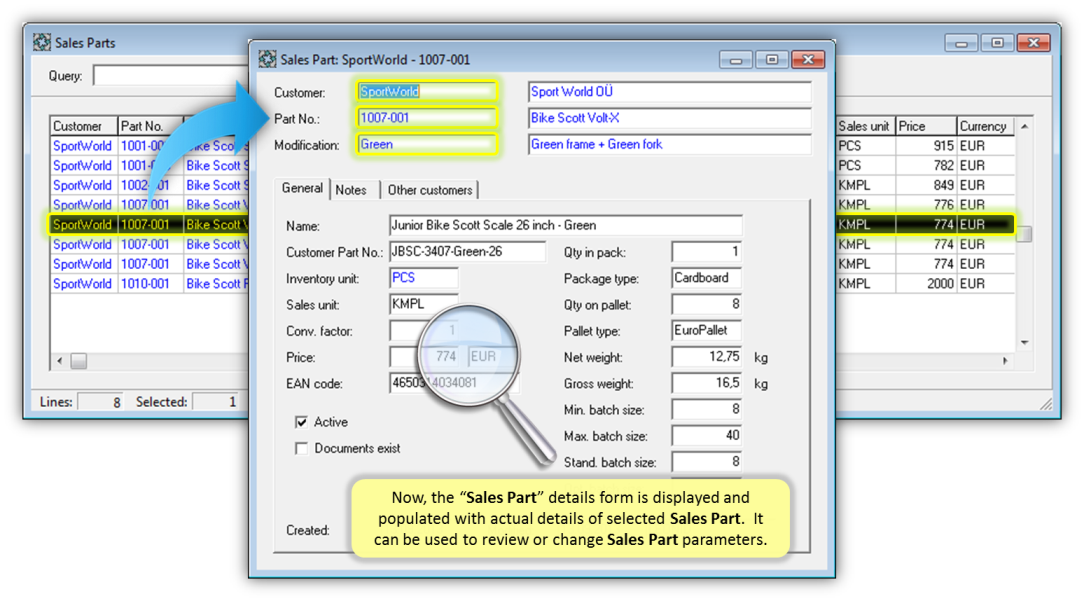Image resolution: width=1084 pixels, height=601 pixels.
Task: Click the Max. batch size field
Action: [707, 436]
